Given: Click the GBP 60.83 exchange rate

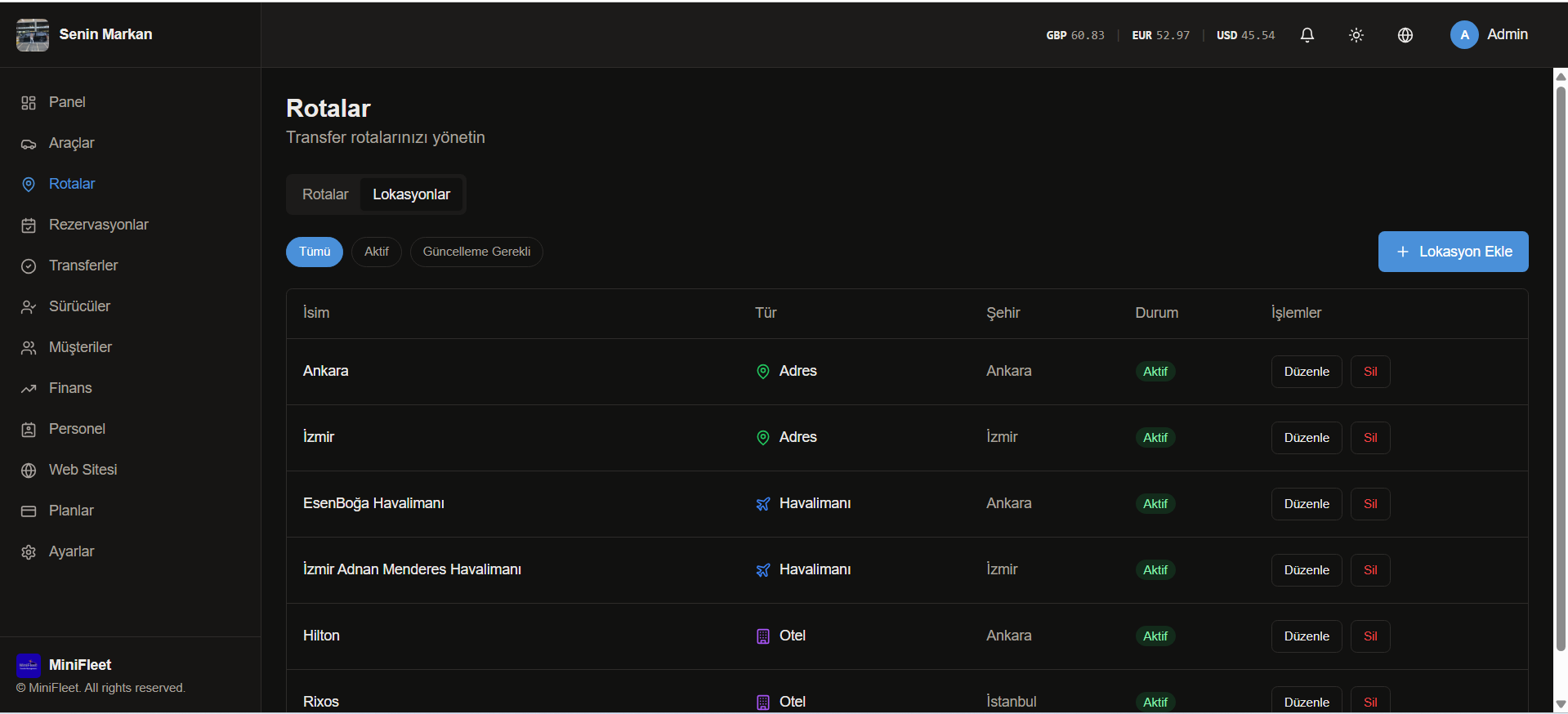Looking at the screenshot, I should (x=1075, y=35).
